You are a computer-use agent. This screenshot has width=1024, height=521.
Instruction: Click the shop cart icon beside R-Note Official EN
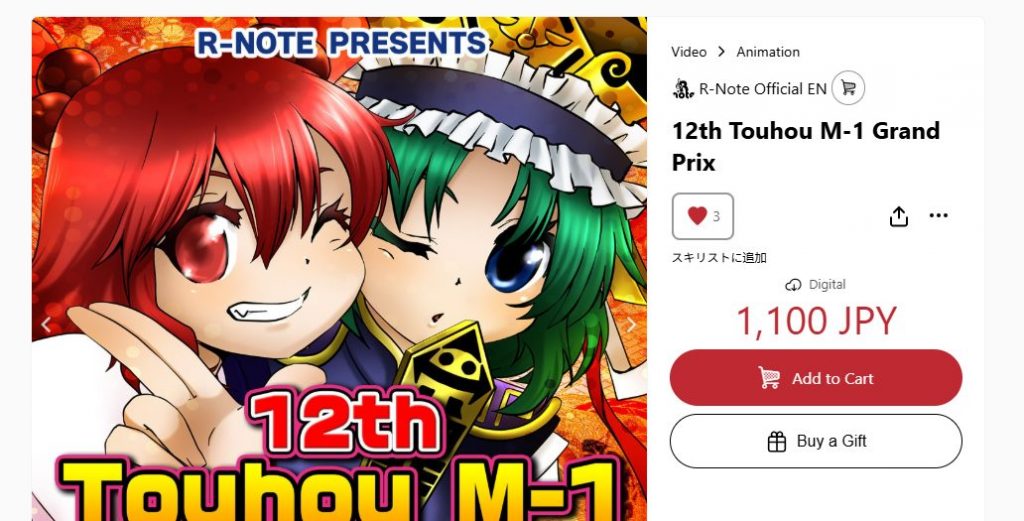848,87
